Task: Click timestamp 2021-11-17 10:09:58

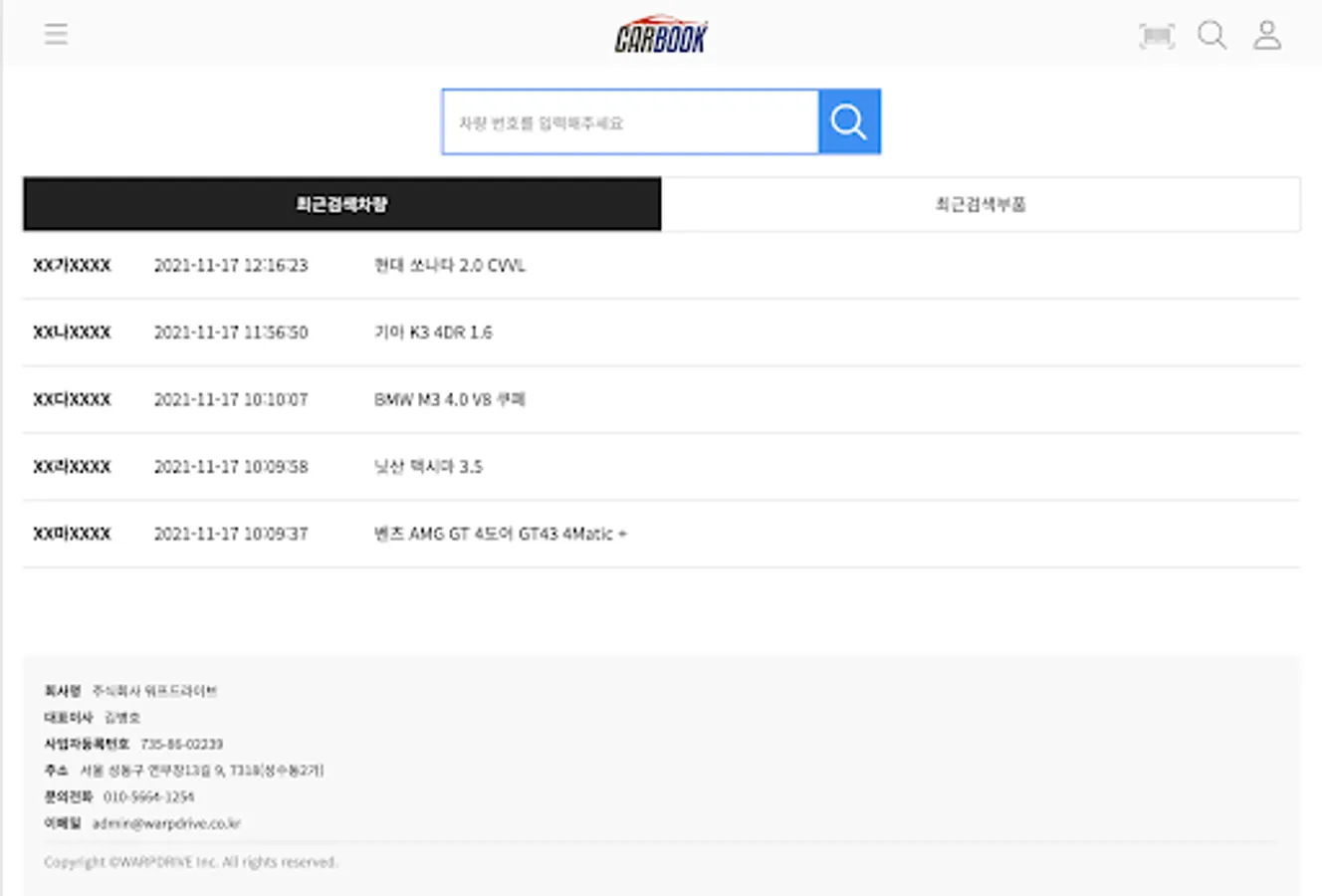Action: coord(231,467)
